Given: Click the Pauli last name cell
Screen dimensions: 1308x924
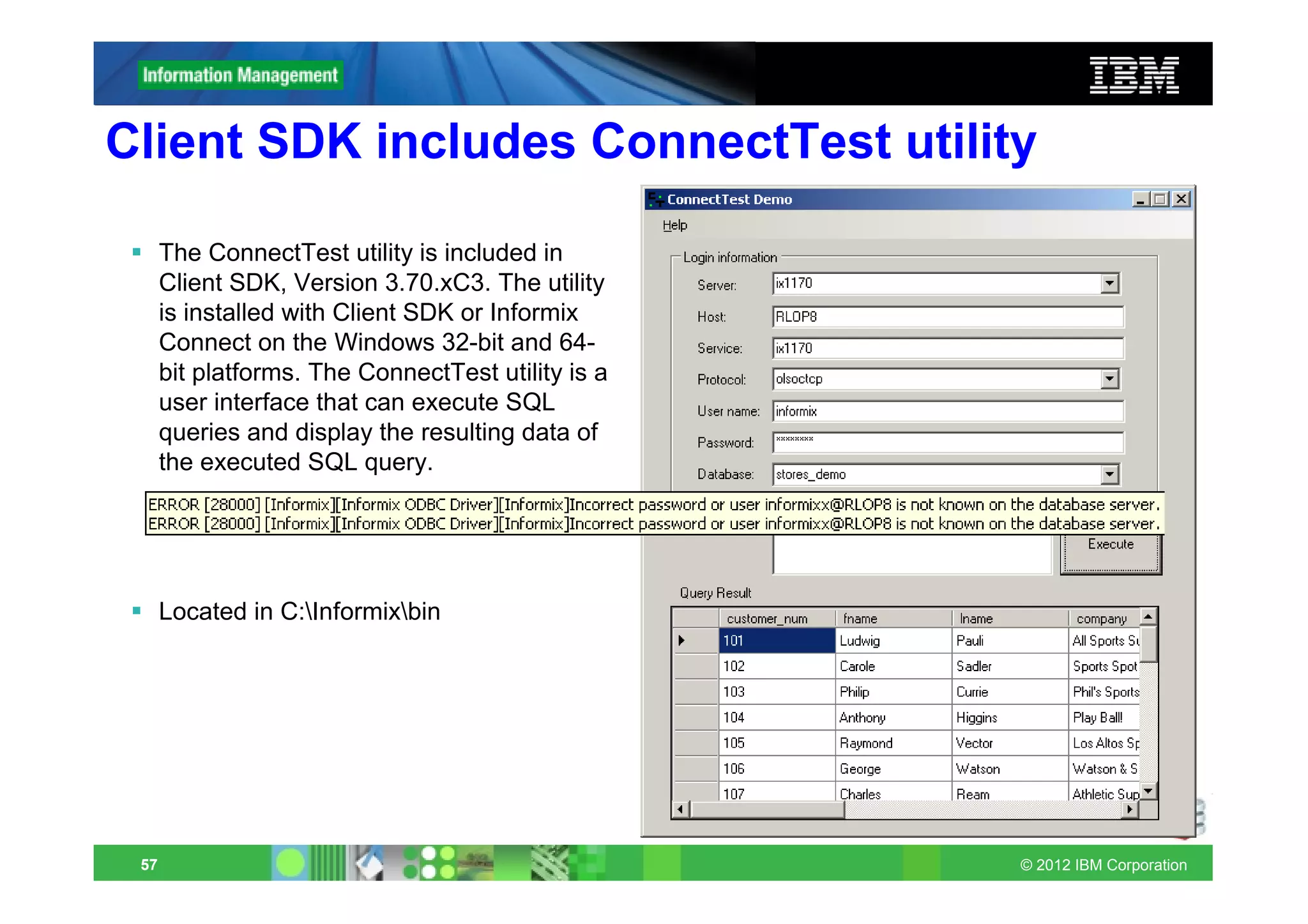Looking at the screenshot, I should (x=1010, y=640).
